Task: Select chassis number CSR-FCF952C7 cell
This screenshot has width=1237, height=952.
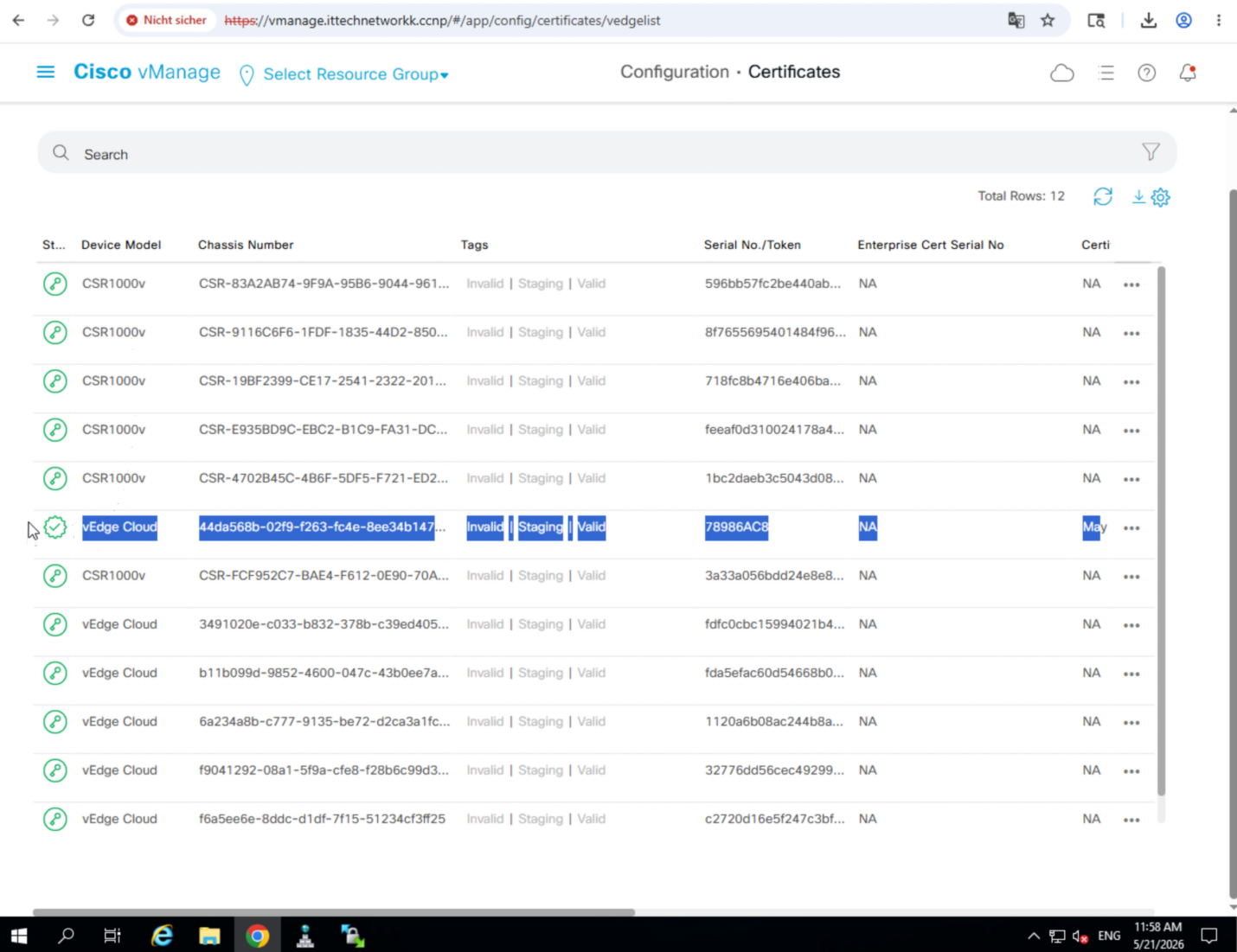Action: point(324,576)
